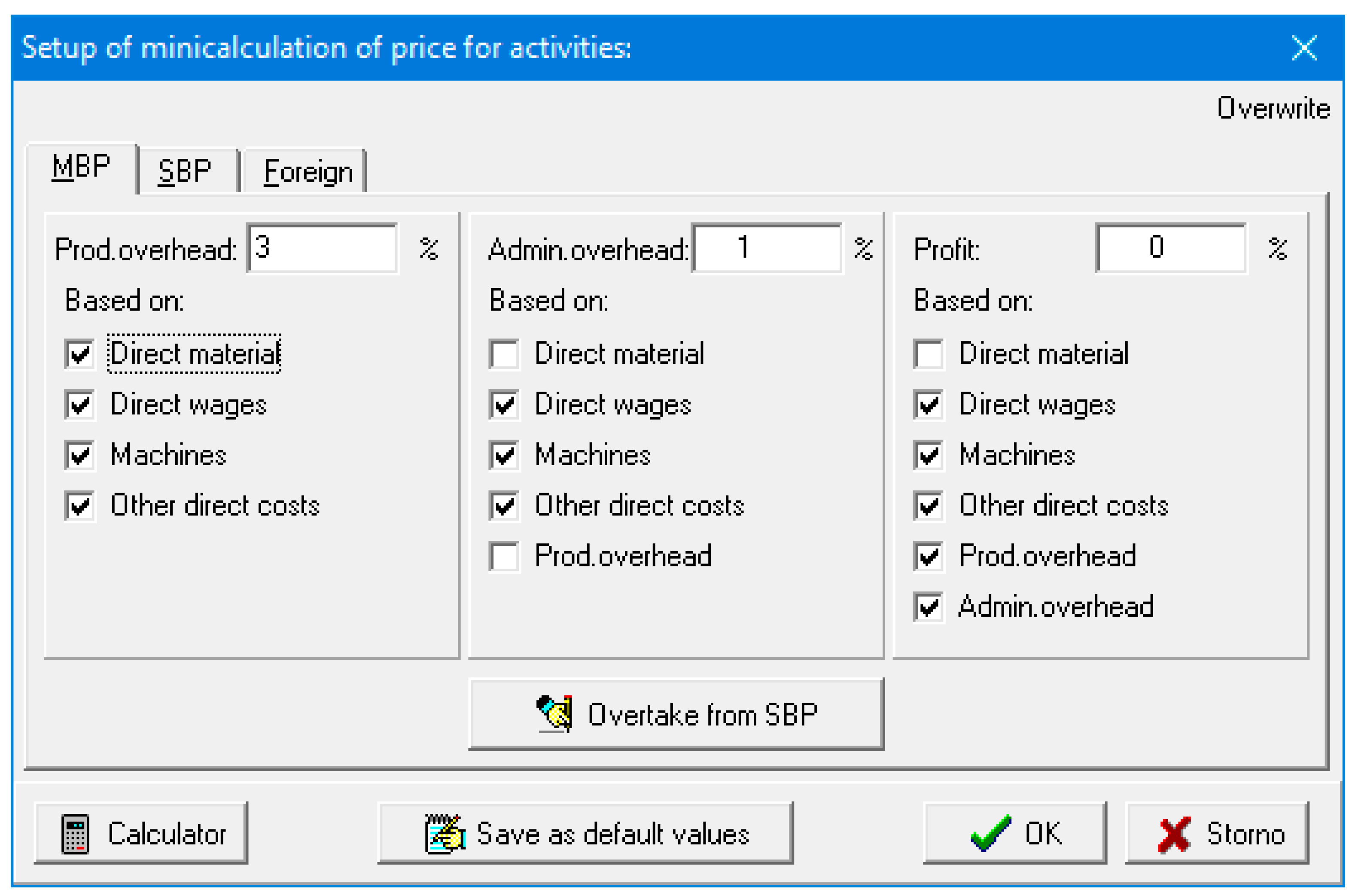Image resolution: width=1355 pixels, height=896 pixels.
Task: Select the MBP tab
Action: [81, 167]
